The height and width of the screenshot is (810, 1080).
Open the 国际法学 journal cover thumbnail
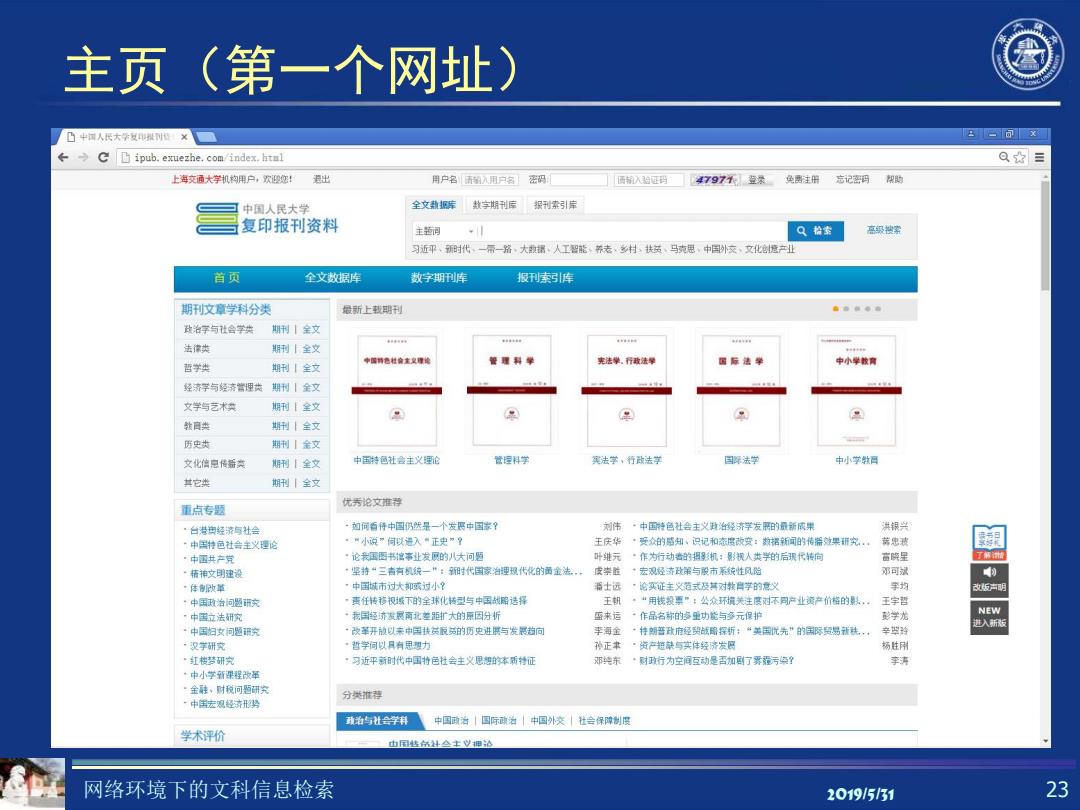tap(741, 391)
